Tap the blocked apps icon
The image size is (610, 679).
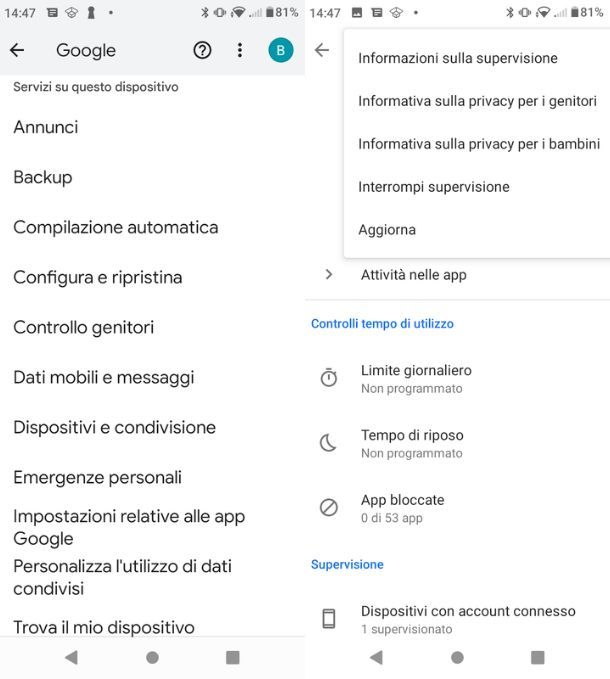point(329,508)
